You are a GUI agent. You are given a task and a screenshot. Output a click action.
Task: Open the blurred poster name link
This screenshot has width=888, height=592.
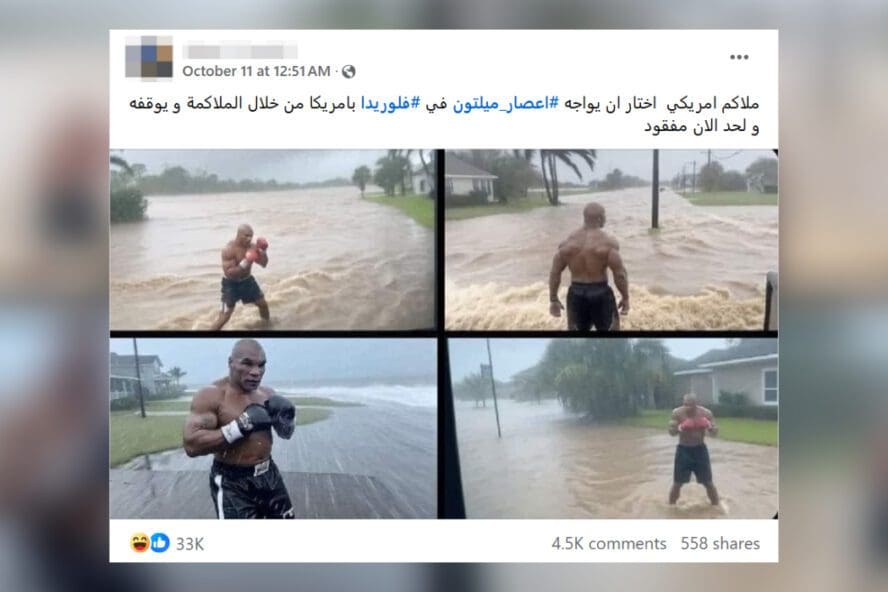pyautogui.click(x=240, y=52)
